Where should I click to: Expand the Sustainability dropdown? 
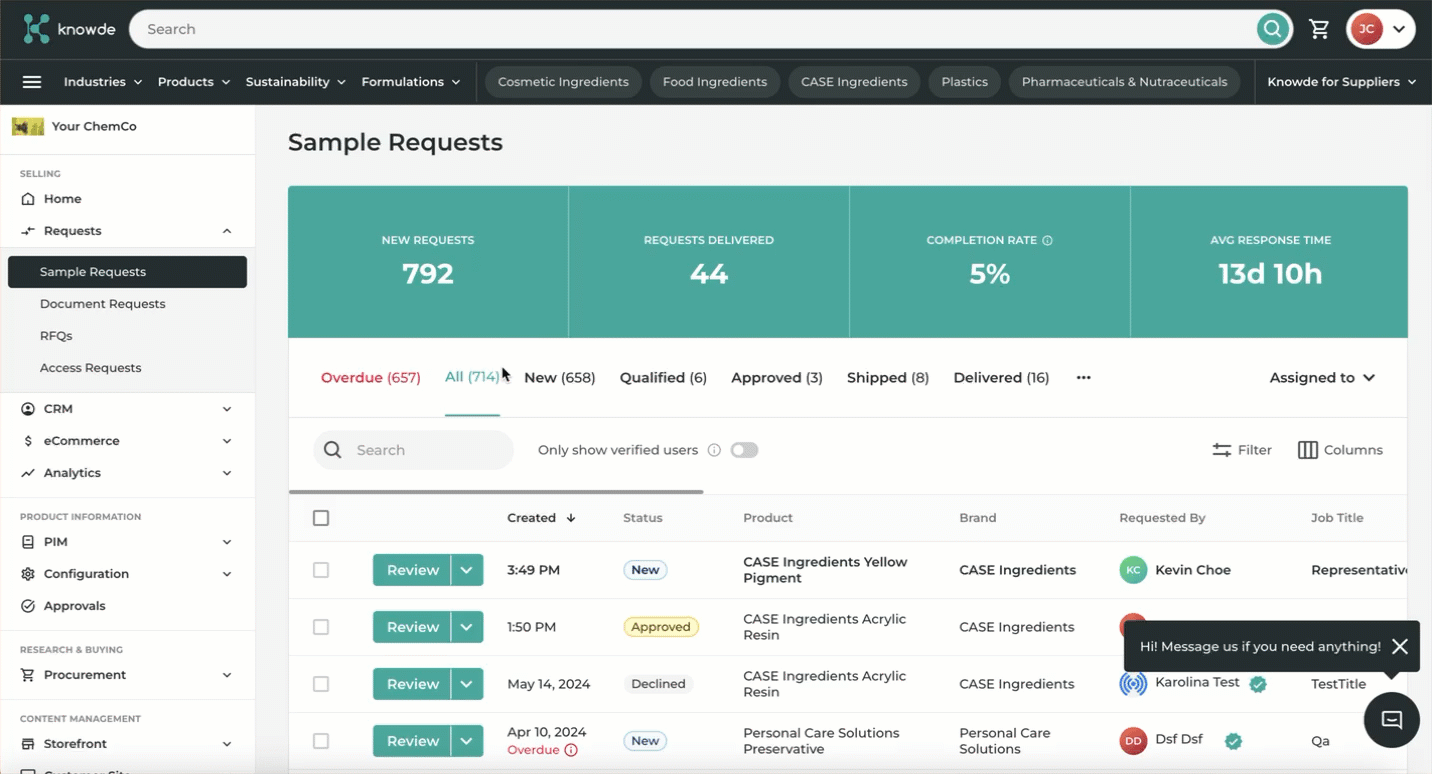tap(296, 82)
